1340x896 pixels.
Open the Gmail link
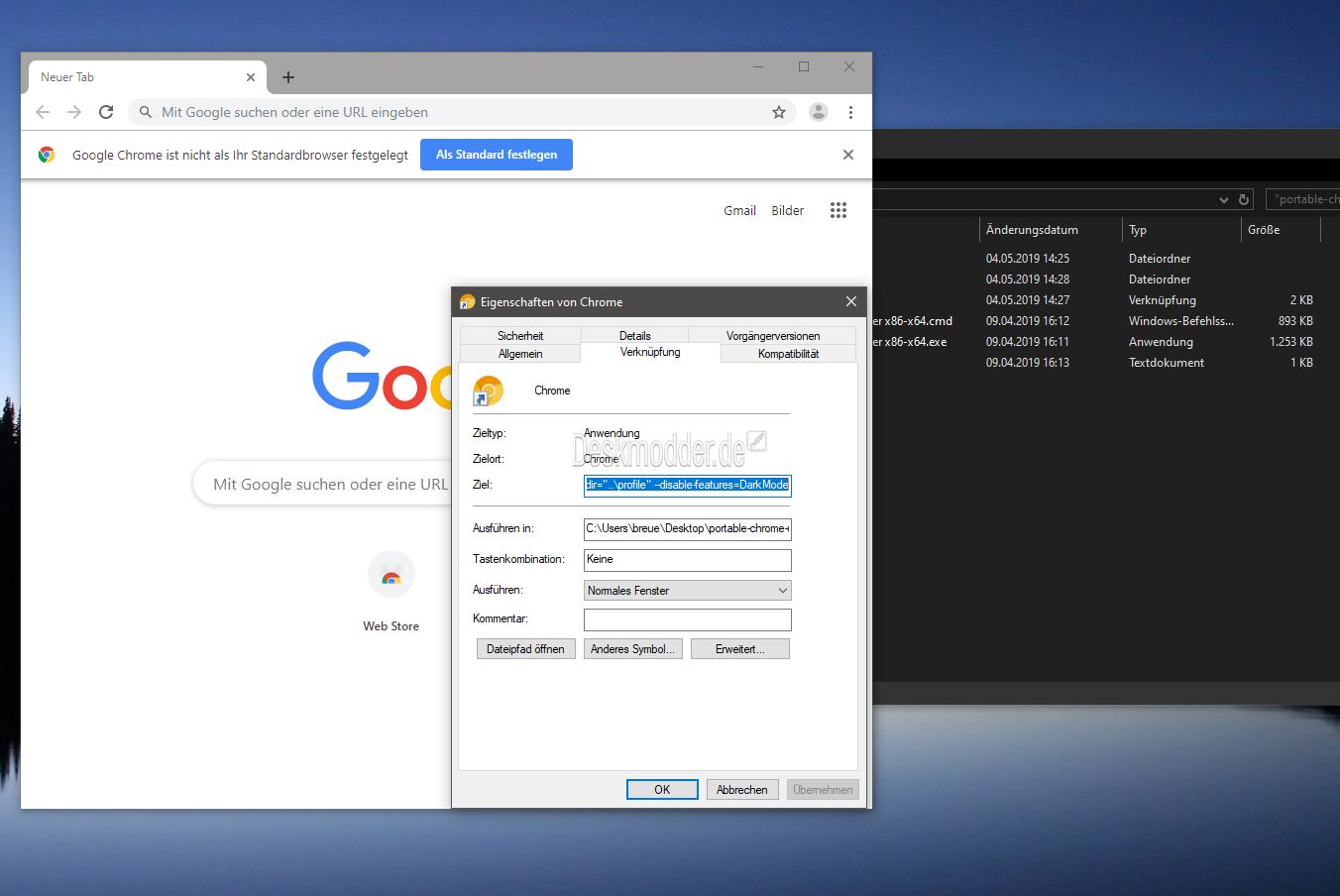pos(739,210)
